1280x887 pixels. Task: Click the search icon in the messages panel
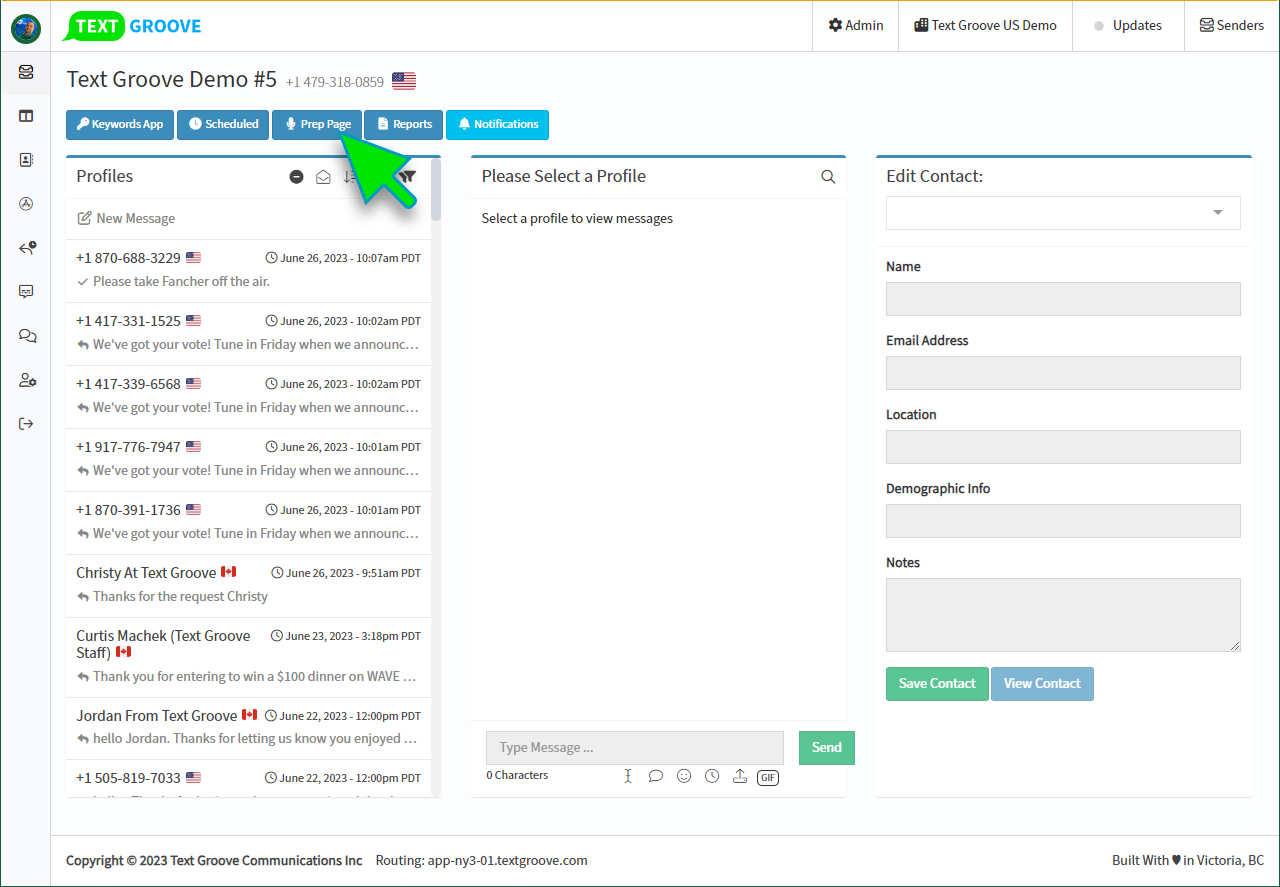(828, 177)
